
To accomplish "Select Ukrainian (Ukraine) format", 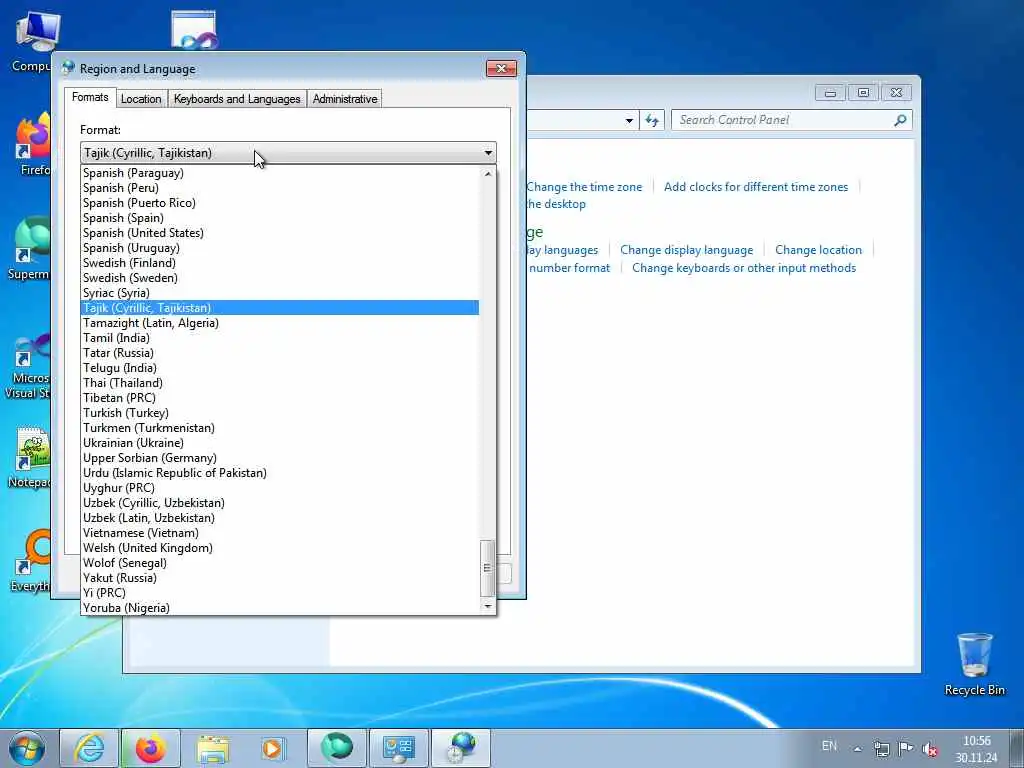I will (x=280, y=443).
